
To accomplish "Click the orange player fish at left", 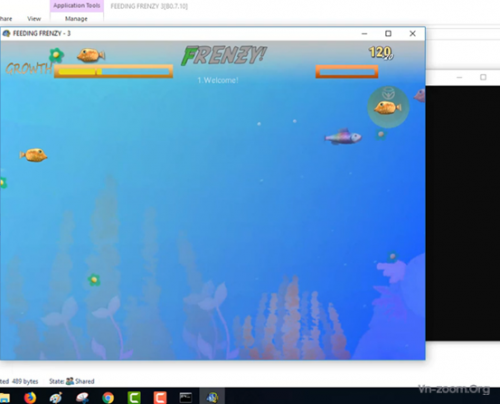I will (x=33, y=155).
